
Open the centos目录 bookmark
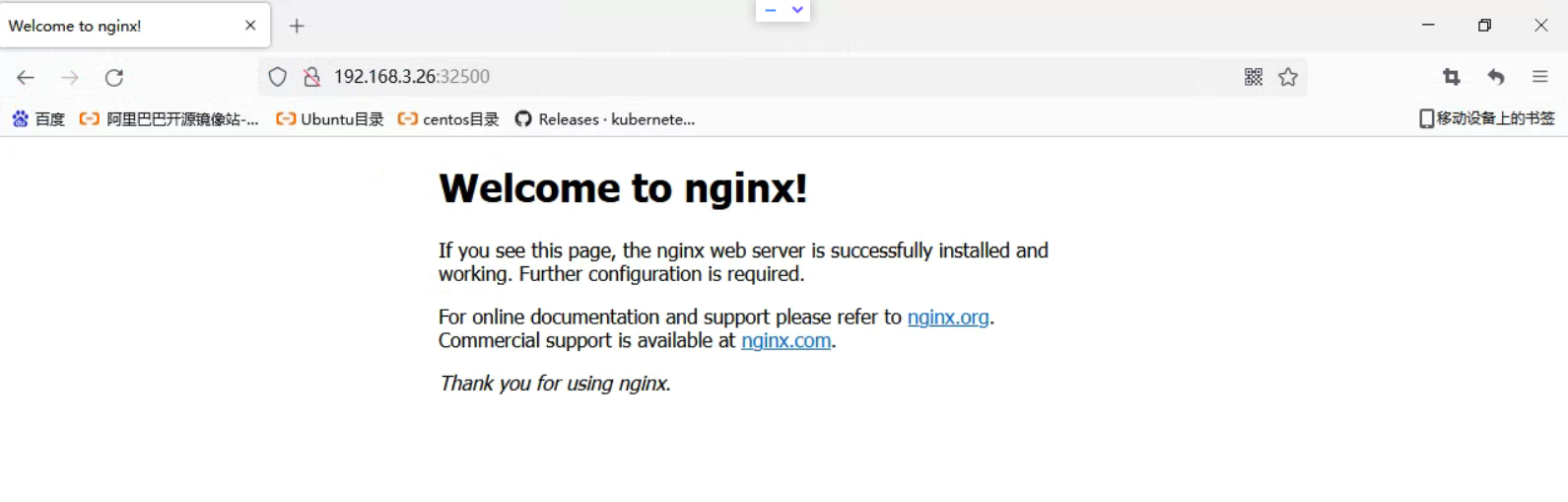448,119
